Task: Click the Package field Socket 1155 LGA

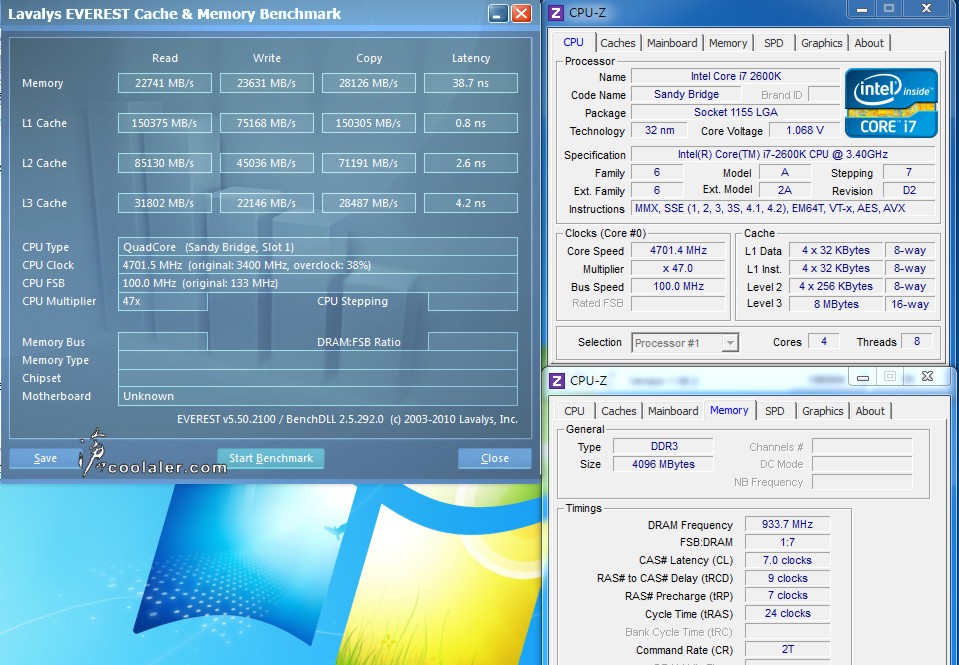Action: pyautogui.click(x=736, y=113)
